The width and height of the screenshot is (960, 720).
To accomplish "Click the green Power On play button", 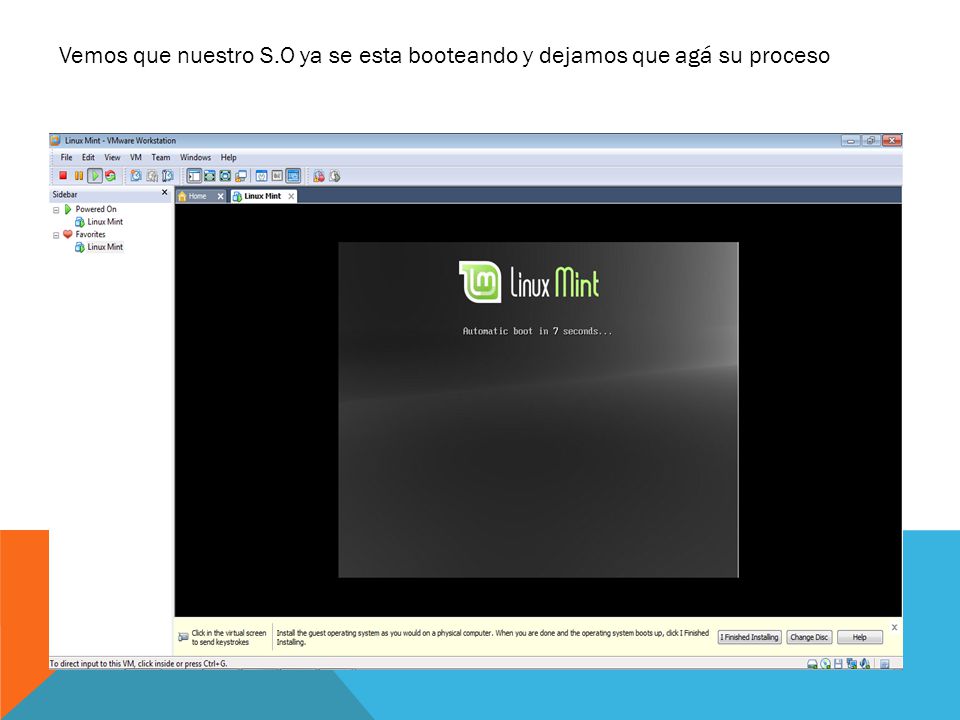I will 94,176.
